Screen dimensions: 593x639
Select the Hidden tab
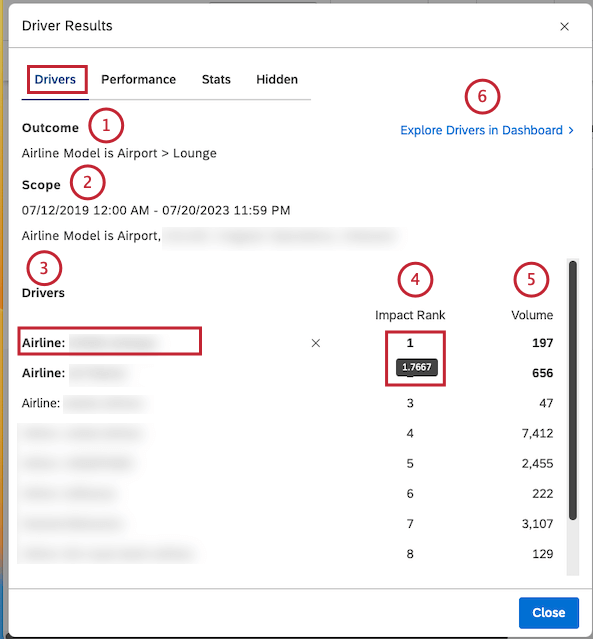[x=277, y=79]
